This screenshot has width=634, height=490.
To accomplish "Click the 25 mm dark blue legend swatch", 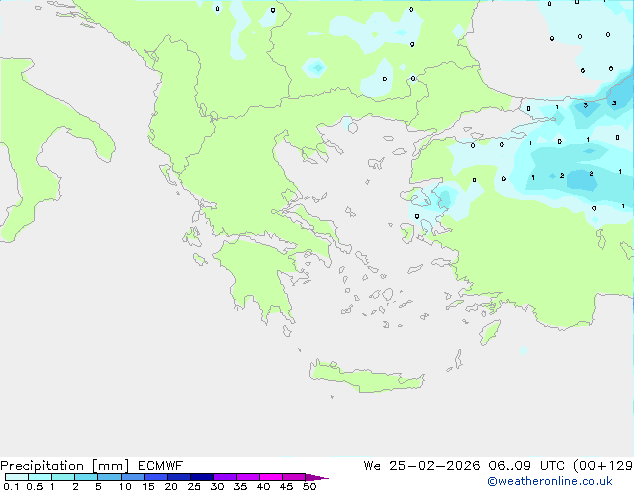I will coord(202,477).
